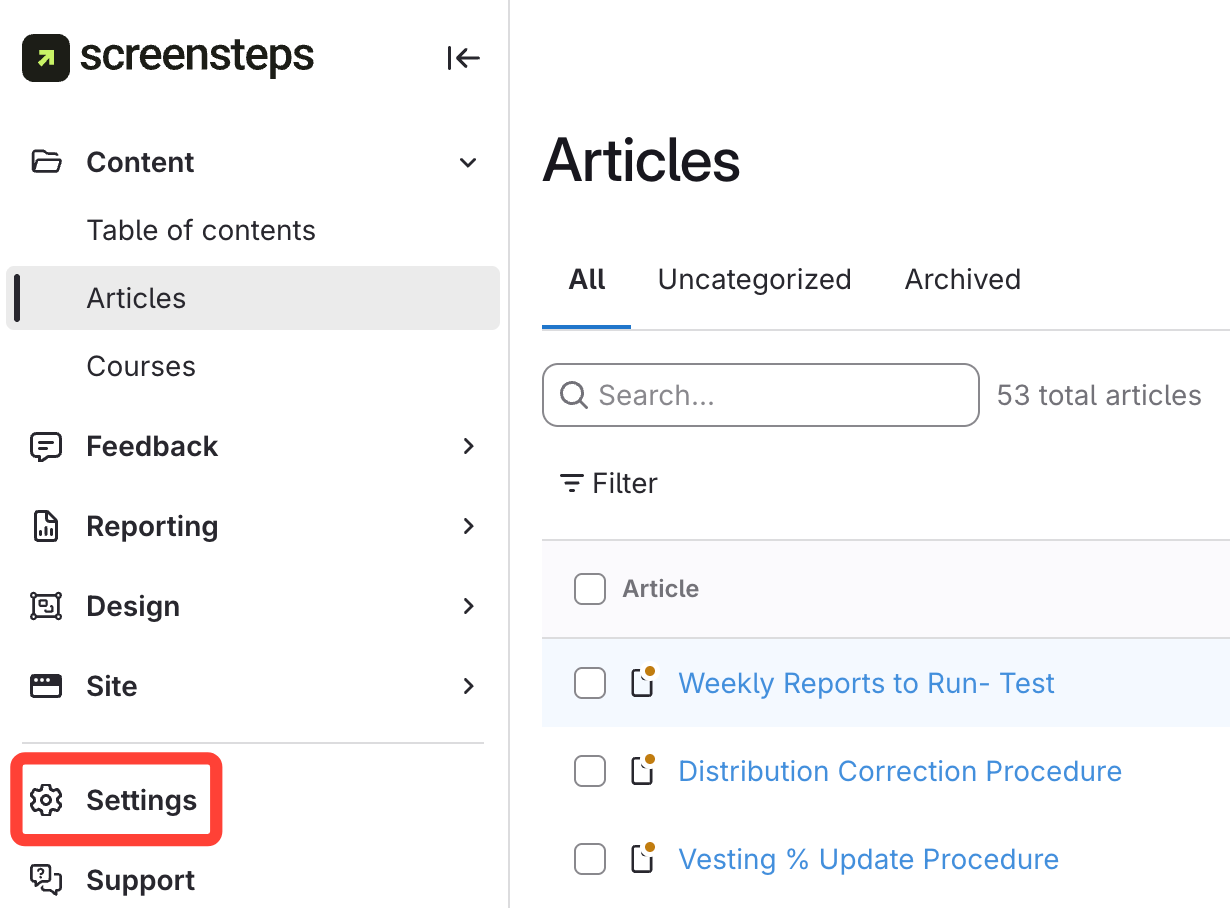
Task: Toggle the select-all Article checkbox
Action: [590, 589]
